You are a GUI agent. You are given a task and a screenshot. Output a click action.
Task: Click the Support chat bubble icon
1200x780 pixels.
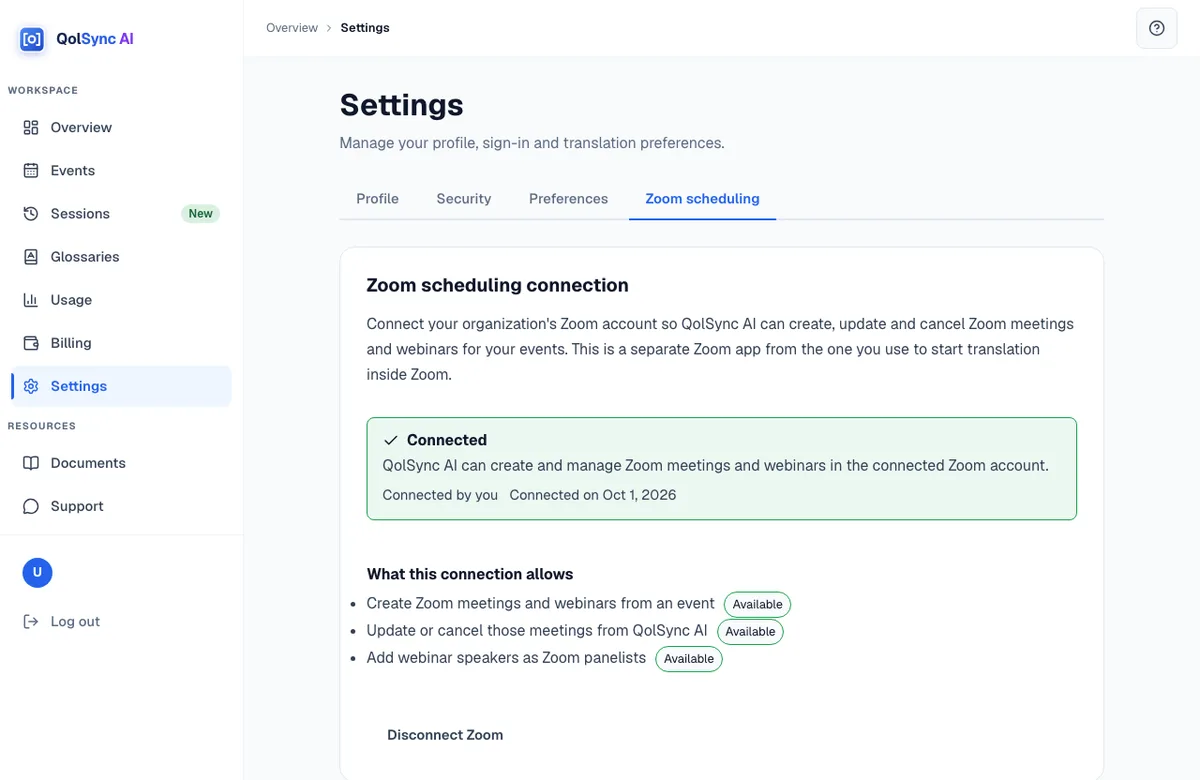click(x=31, y=506)
